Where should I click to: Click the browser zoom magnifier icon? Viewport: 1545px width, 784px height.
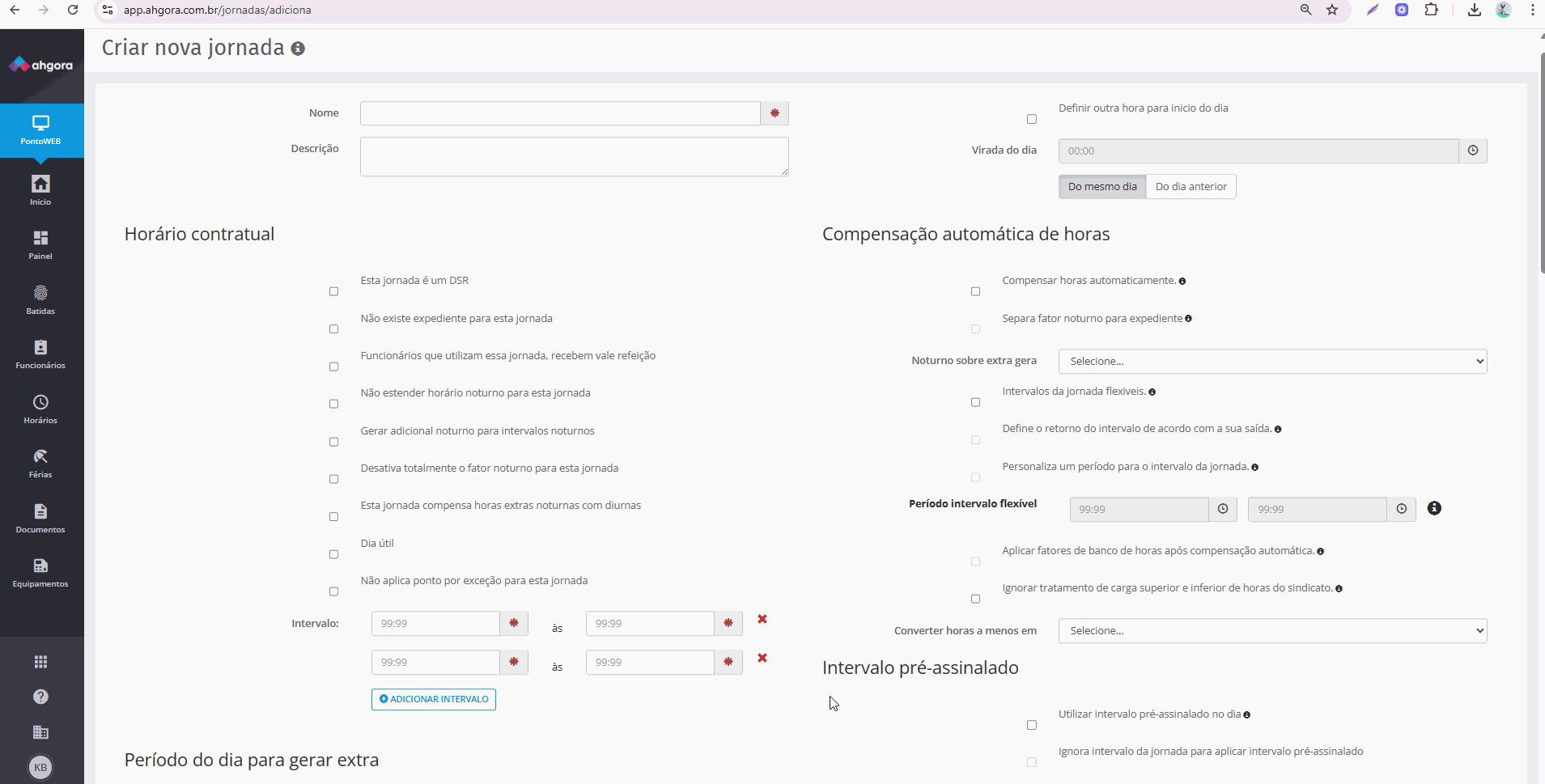click(1305, 10)
